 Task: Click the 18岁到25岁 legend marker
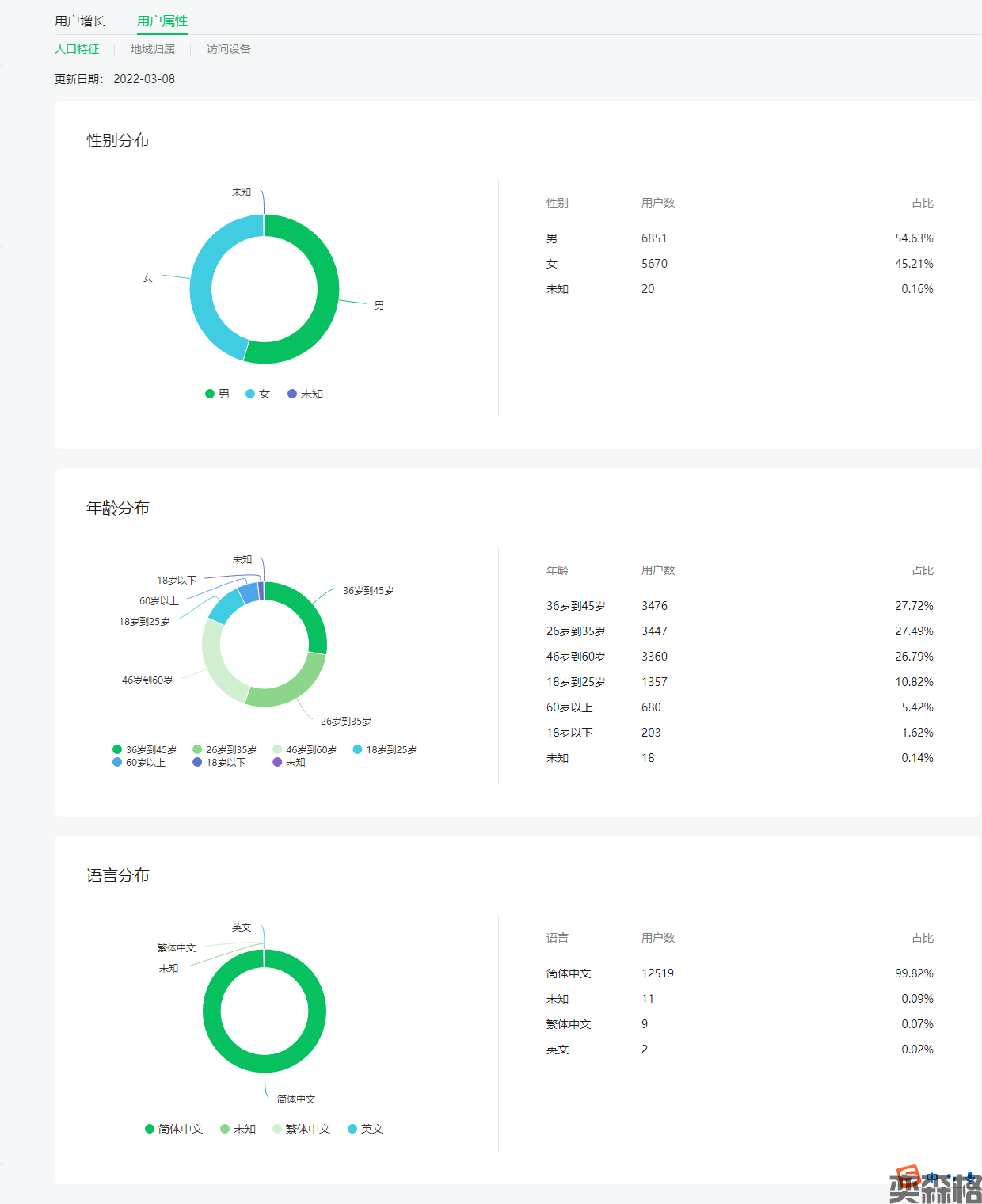pyautogui.click(x=357, y=749)
